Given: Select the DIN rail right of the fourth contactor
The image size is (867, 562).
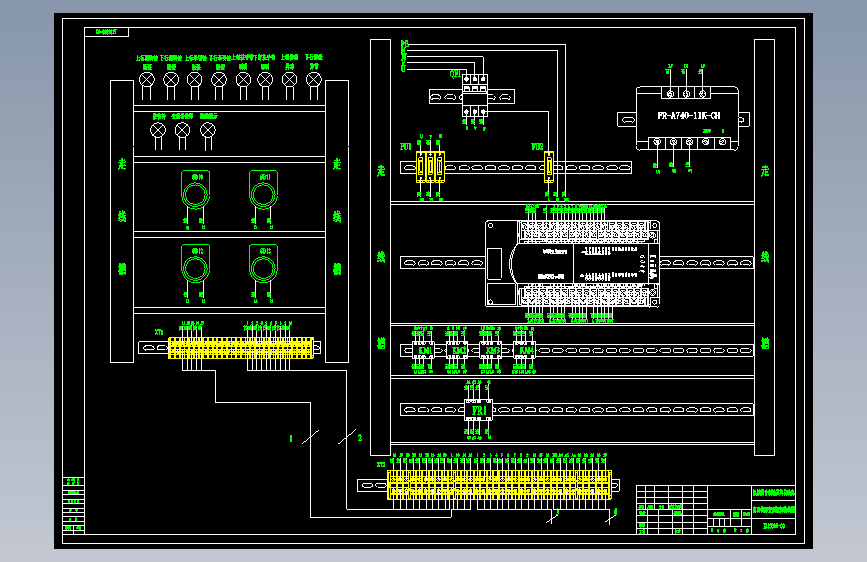Looking at the screenshot, I should [644, 350].
